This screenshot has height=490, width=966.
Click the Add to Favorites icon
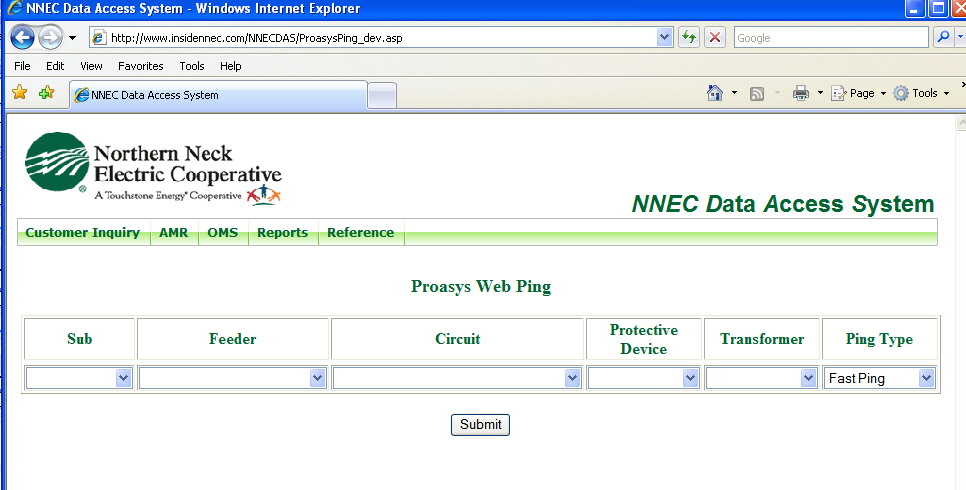(46, 93)
